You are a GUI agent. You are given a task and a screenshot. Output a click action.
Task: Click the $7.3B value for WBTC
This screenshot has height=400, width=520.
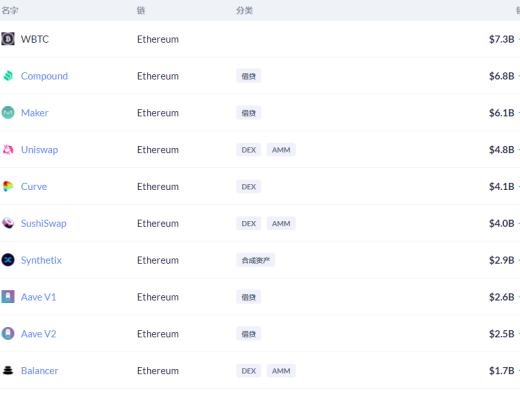click(x=502, y=39)
